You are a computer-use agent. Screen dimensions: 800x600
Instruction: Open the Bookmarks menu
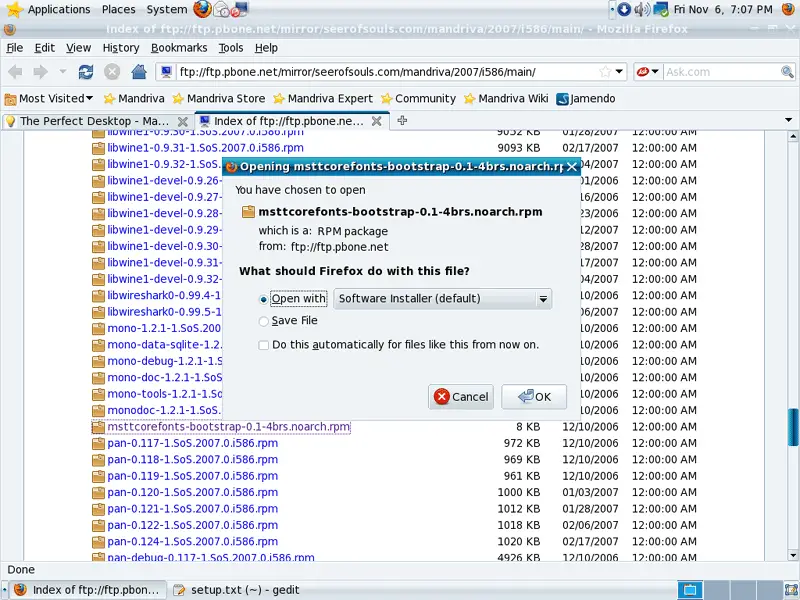pyautogui.click(x=179, y=48)
